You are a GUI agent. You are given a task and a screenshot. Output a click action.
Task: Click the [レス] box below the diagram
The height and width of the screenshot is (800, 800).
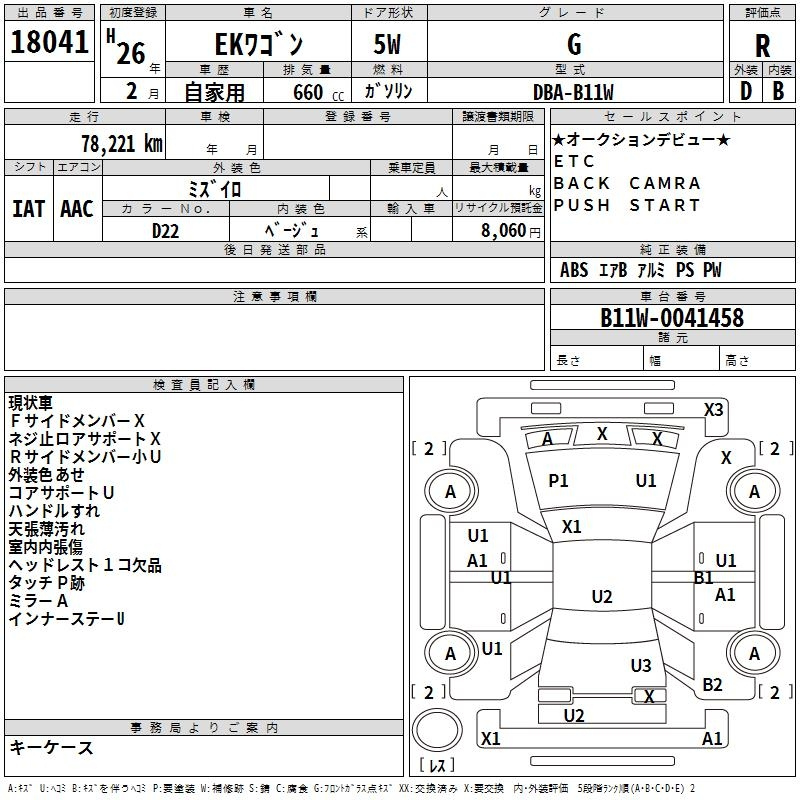[437, 766]
